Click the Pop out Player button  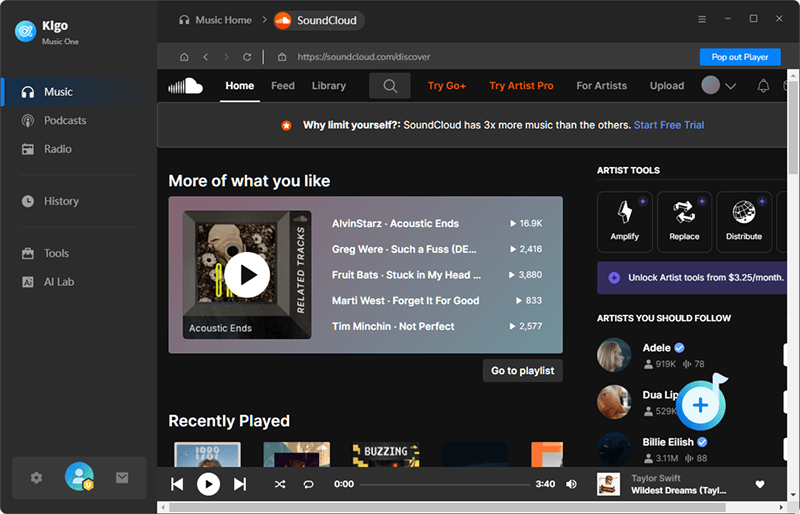coord(740,57)
